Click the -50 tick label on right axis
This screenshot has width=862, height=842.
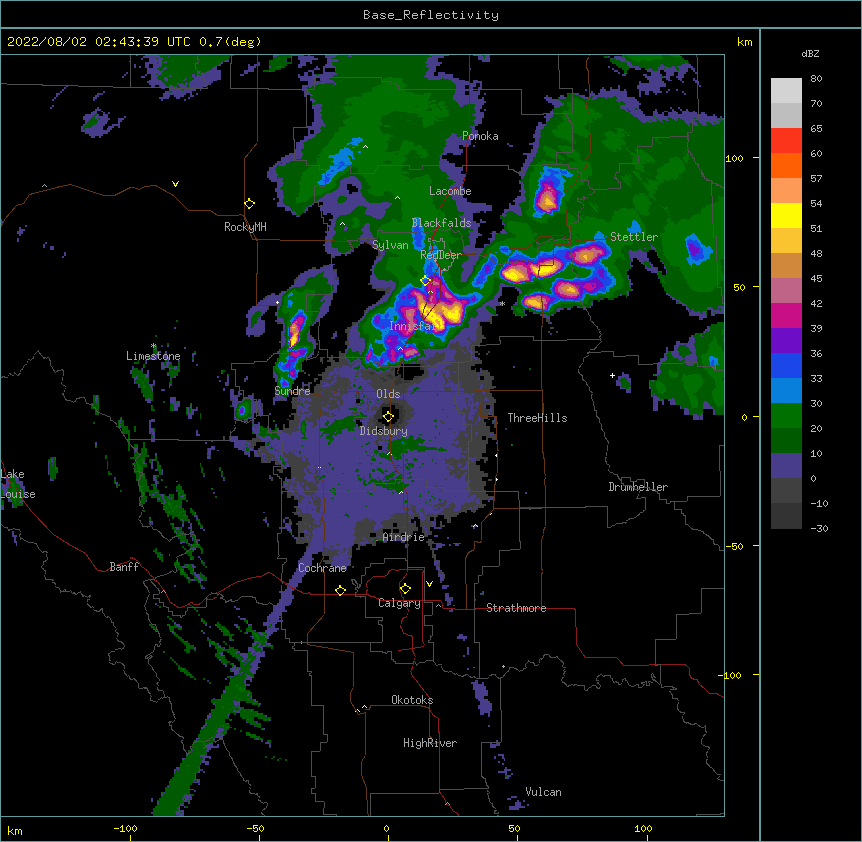tap(734, 546)
